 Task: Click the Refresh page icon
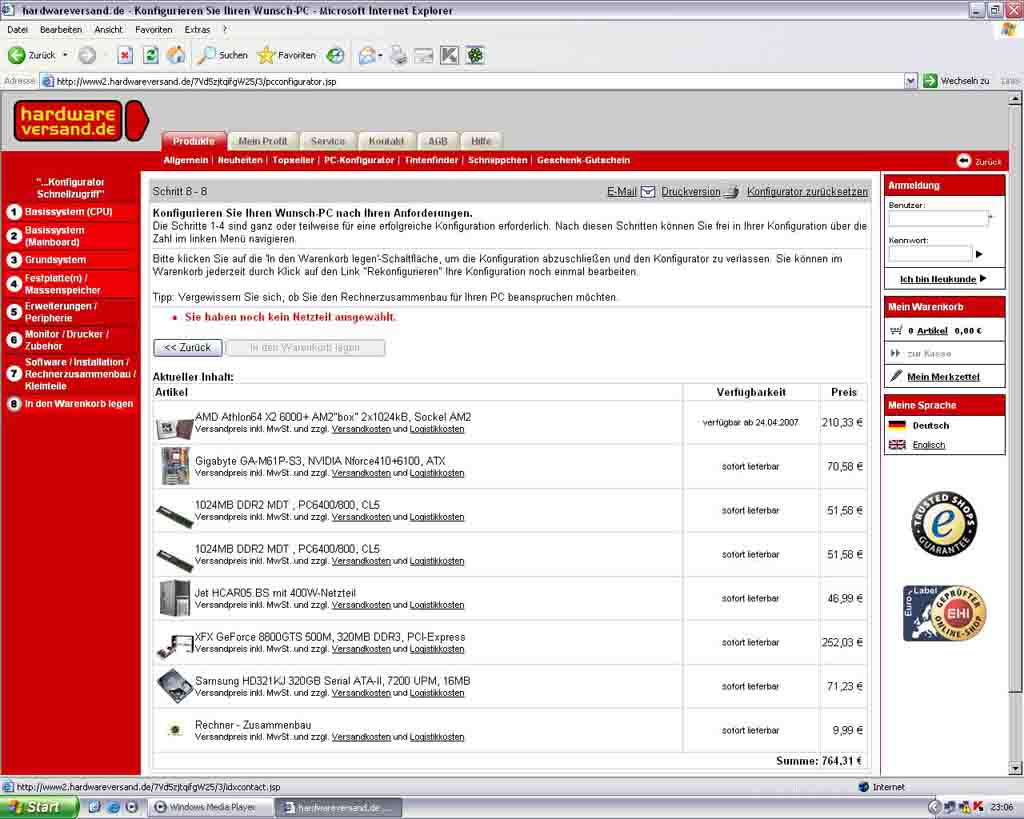150,56
